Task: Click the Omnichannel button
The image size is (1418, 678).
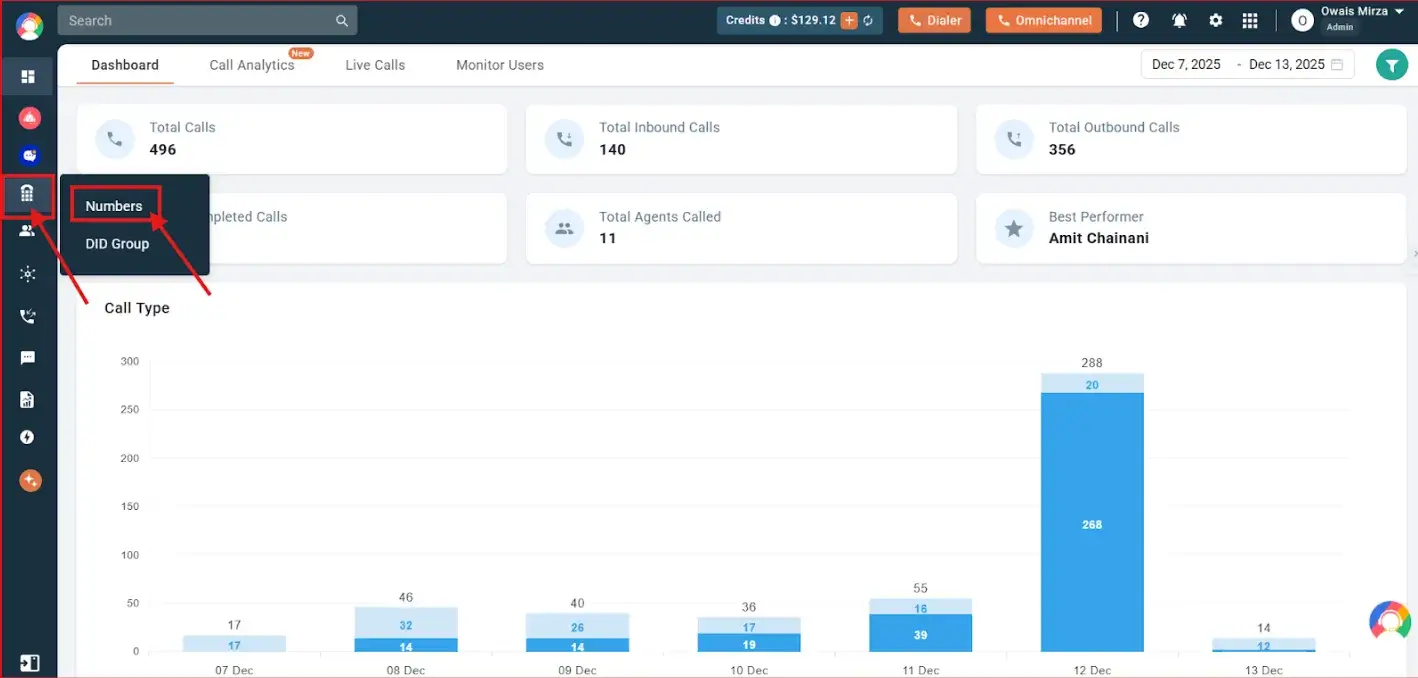Action: 1043,20
